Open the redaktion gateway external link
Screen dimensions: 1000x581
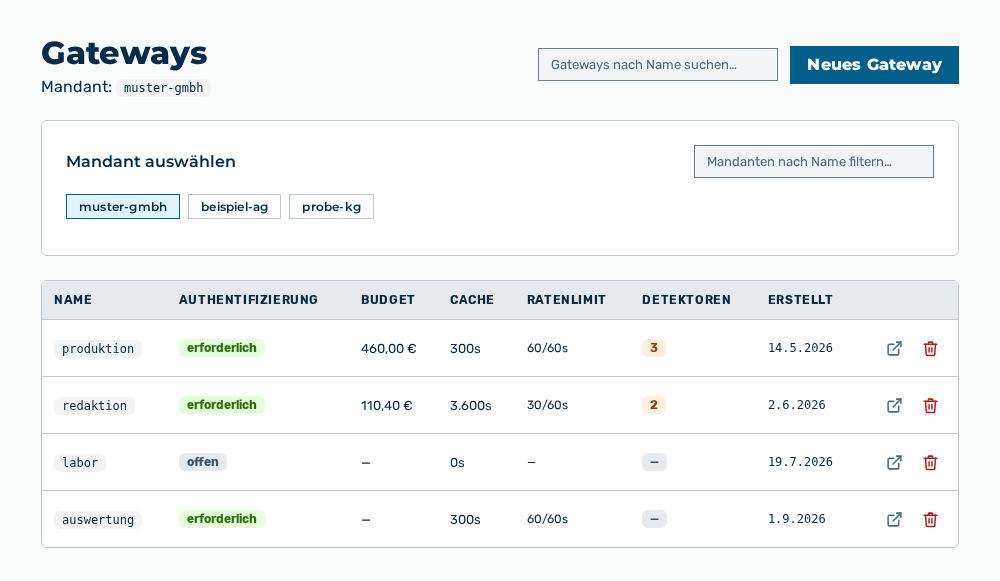894,406
